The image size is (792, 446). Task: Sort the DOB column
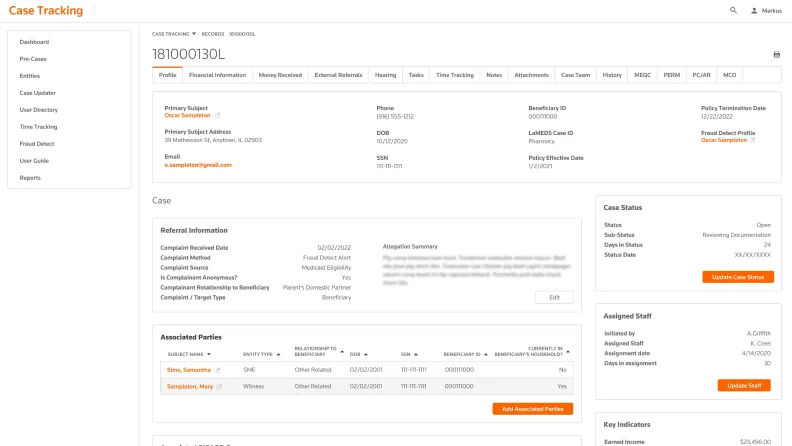point(366,354)
